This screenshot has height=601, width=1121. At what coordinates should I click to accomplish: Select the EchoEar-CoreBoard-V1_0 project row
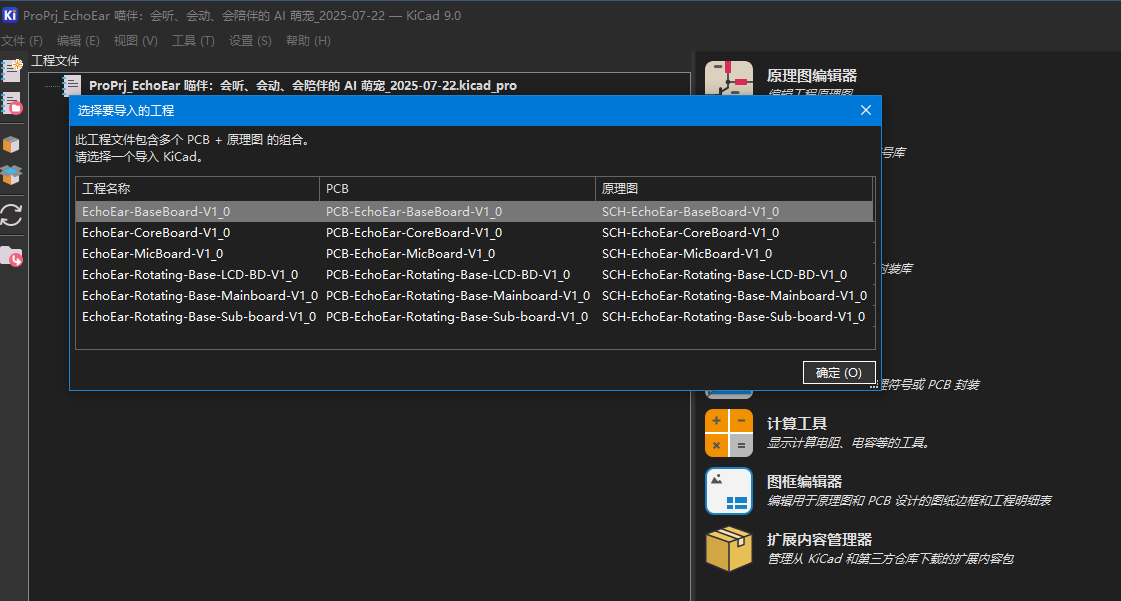tap(474, 233)
